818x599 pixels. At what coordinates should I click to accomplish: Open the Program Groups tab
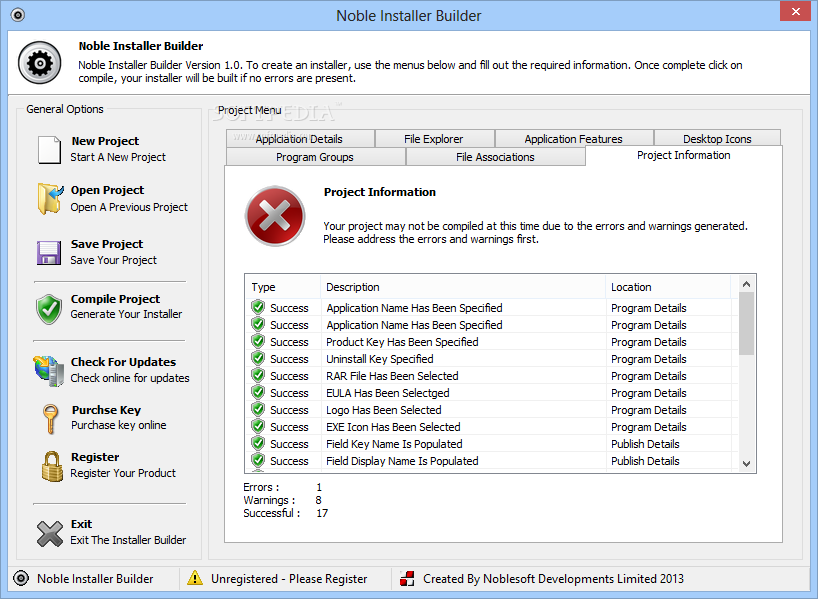click(x=316, y=157)
